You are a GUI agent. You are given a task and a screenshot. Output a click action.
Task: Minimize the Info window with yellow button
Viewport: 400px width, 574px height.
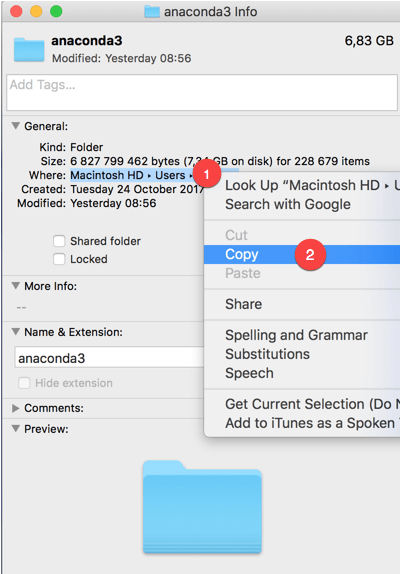click(36, 11)
